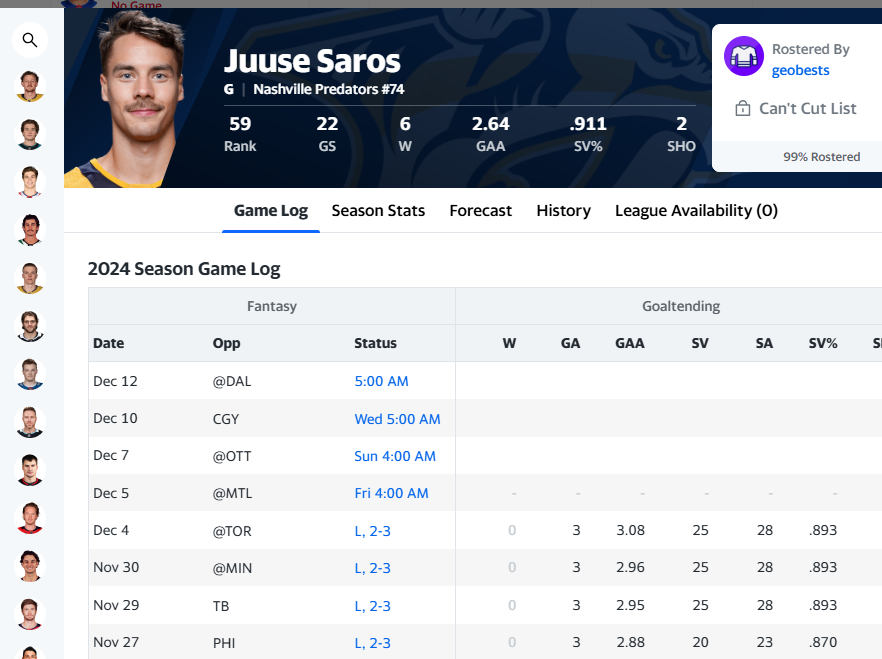The height and width of the screenshot is (659, 882).
Task: Open Sun 4:00 AM game link at OTT
Action: point(395,456)
